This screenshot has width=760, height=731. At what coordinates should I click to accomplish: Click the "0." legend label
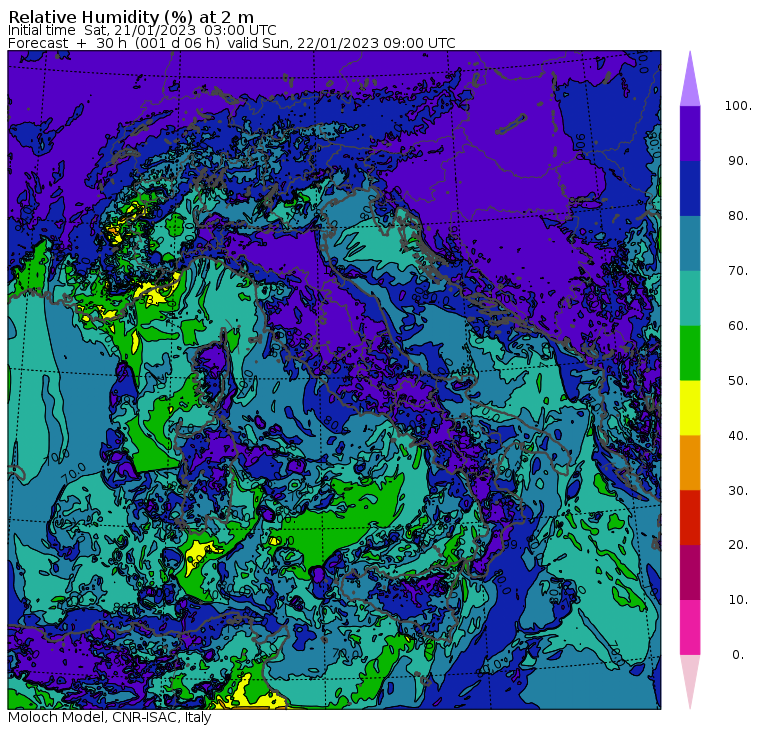coord(738,655)
